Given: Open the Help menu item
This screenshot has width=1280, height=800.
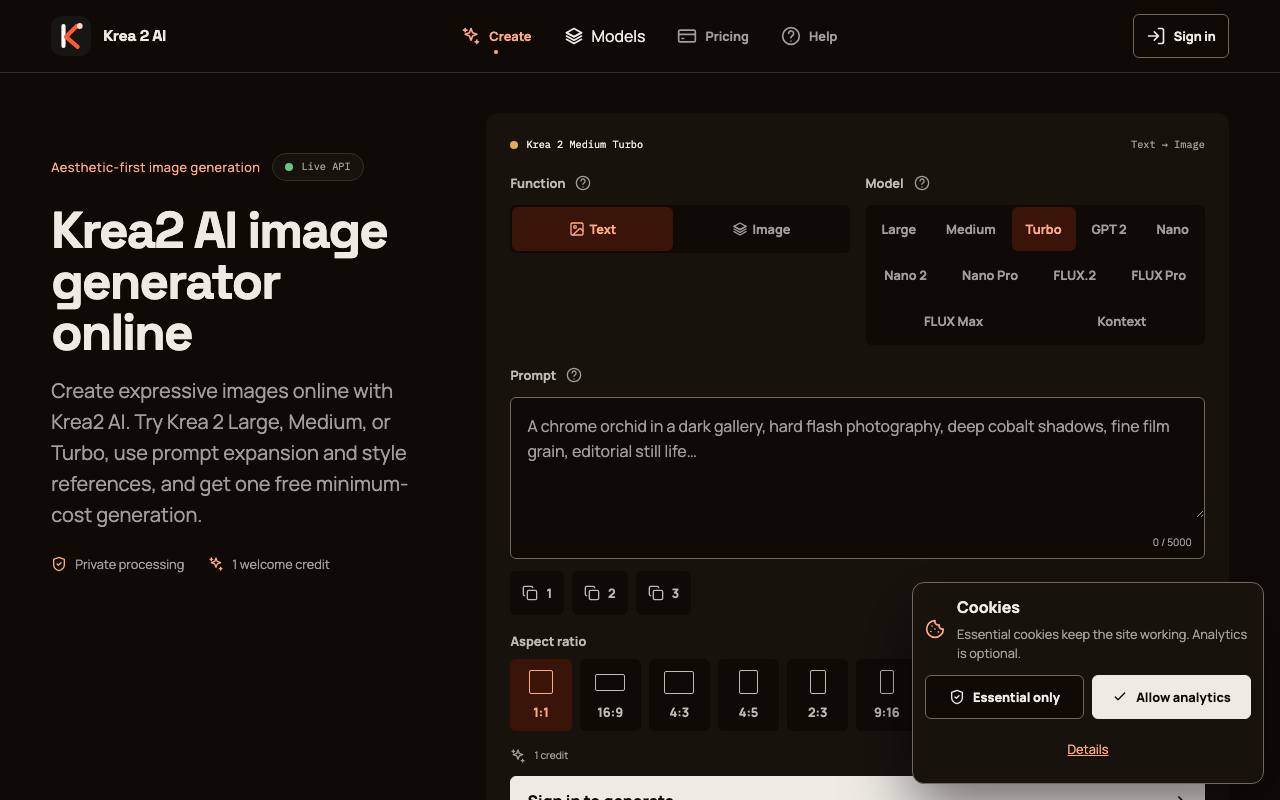Looking at the screenshot, I should tap(809, 36).
